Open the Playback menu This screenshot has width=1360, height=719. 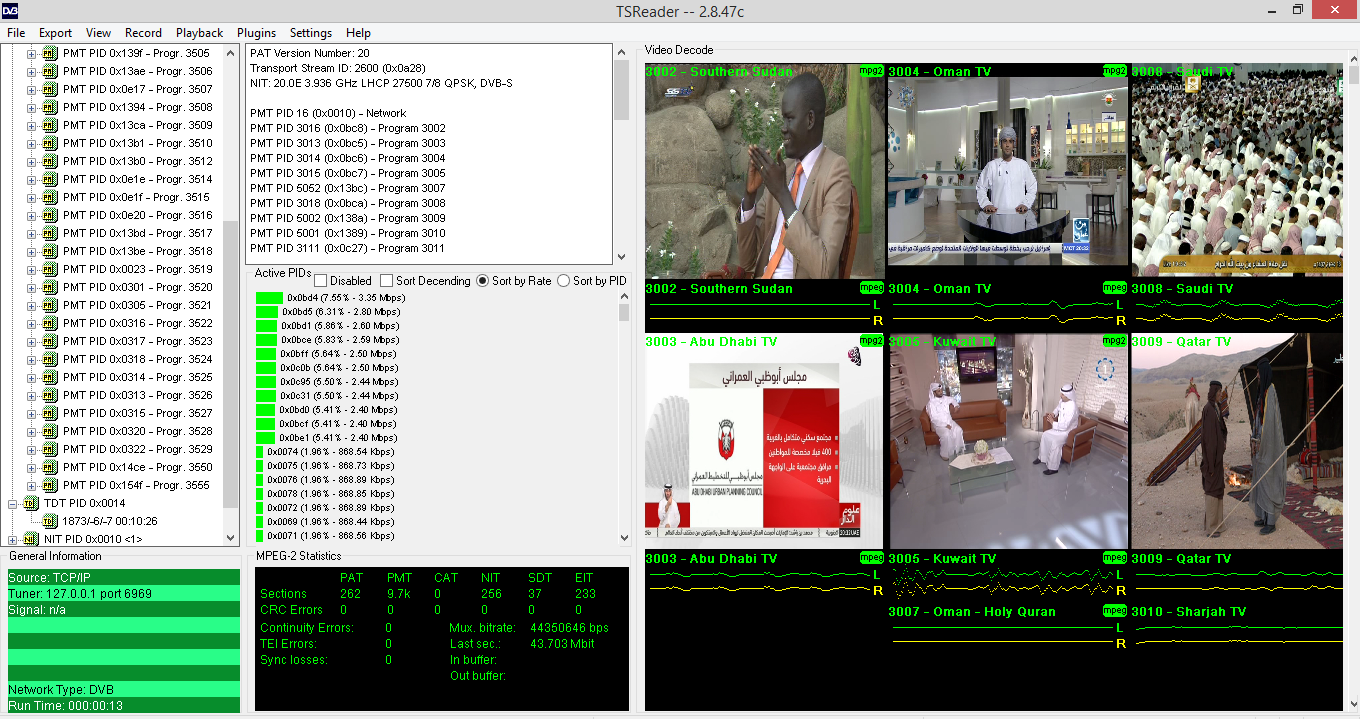(200, 33)
